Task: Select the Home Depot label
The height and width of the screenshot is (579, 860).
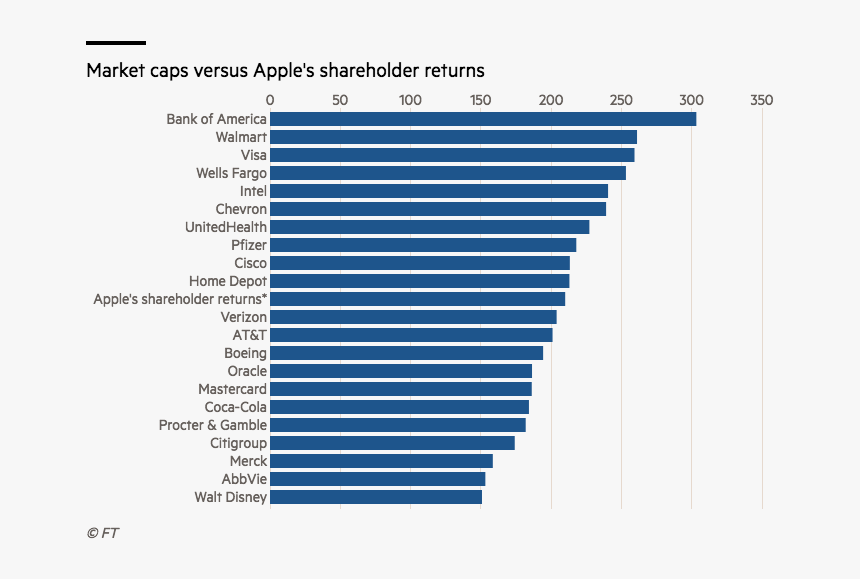Action: 228,281
